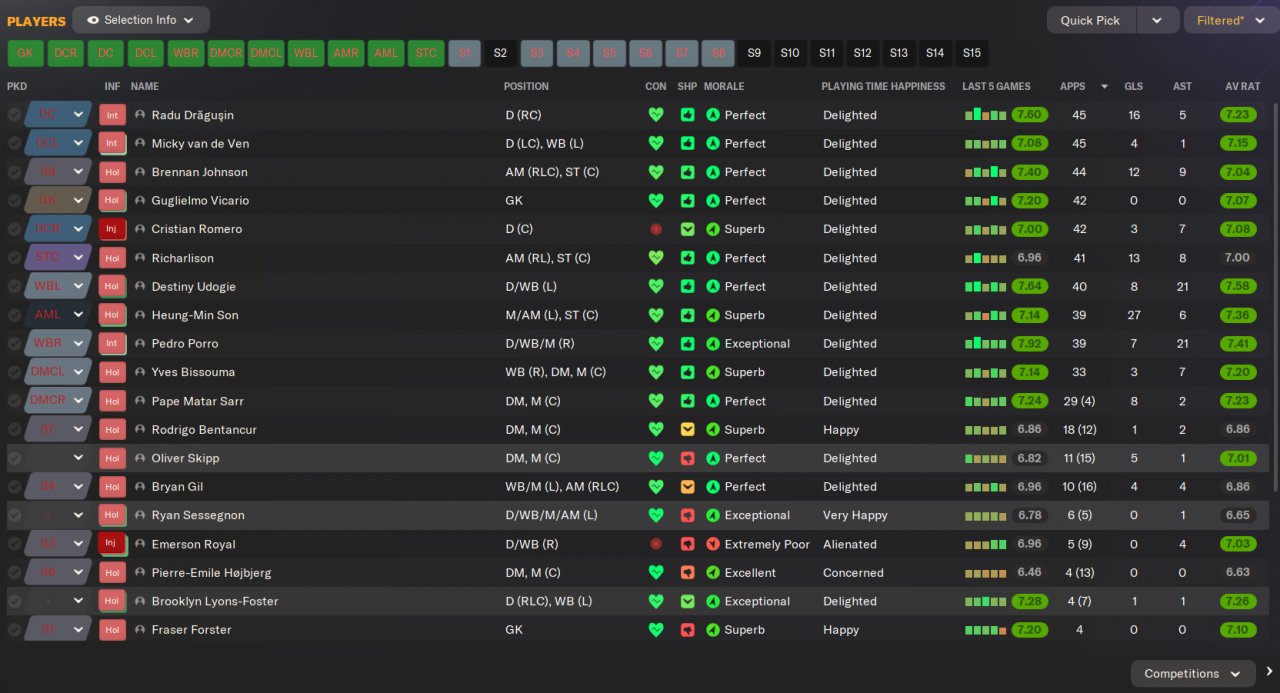Screen dimensions: 1280x693
Task: Click Rodrigo Bentancur's yellow match sharpness icon
Action: (687, 430)
